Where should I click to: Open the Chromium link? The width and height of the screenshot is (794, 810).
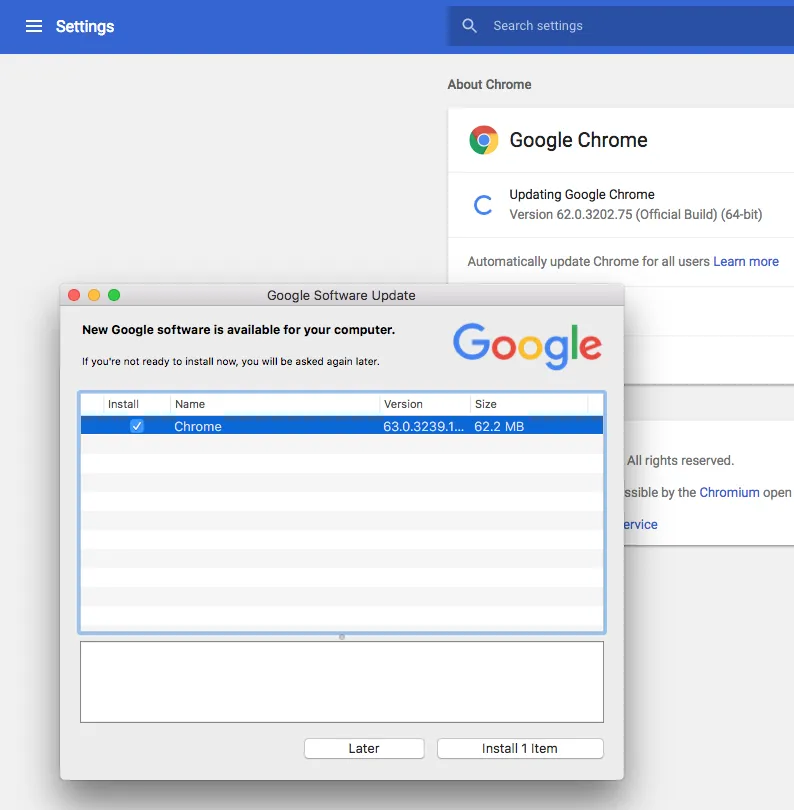729,492
